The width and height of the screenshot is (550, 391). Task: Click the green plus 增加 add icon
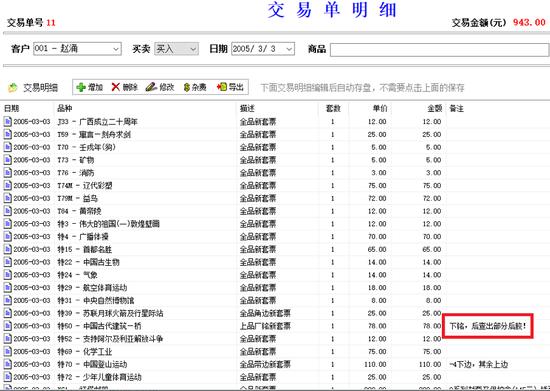pos(81,87)
